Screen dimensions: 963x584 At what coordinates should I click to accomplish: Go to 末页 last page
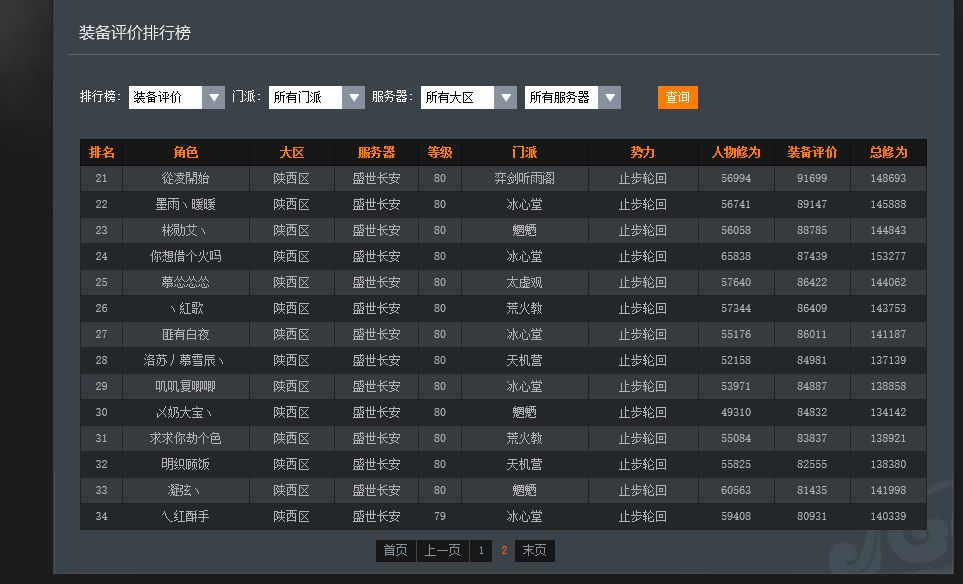point(534,550)
